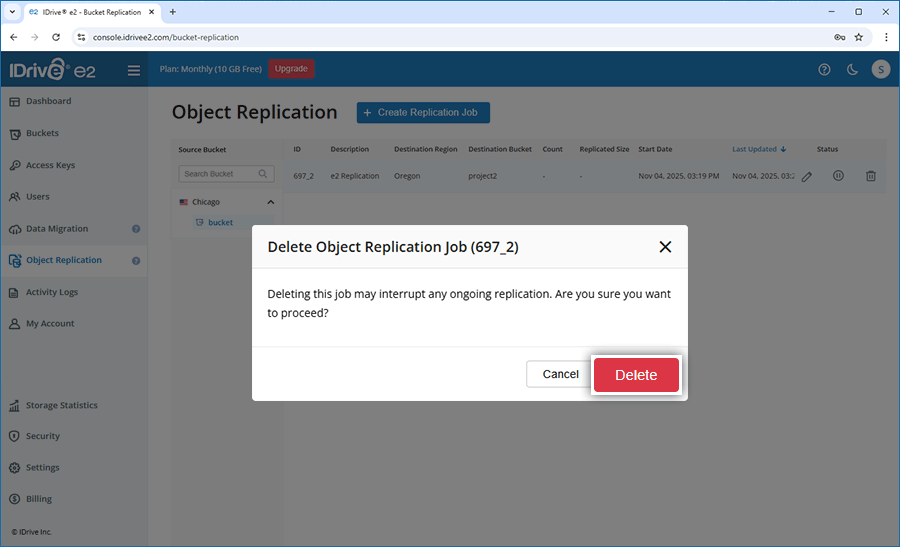Click the Search Bucket input field

[x=218, y=174]
